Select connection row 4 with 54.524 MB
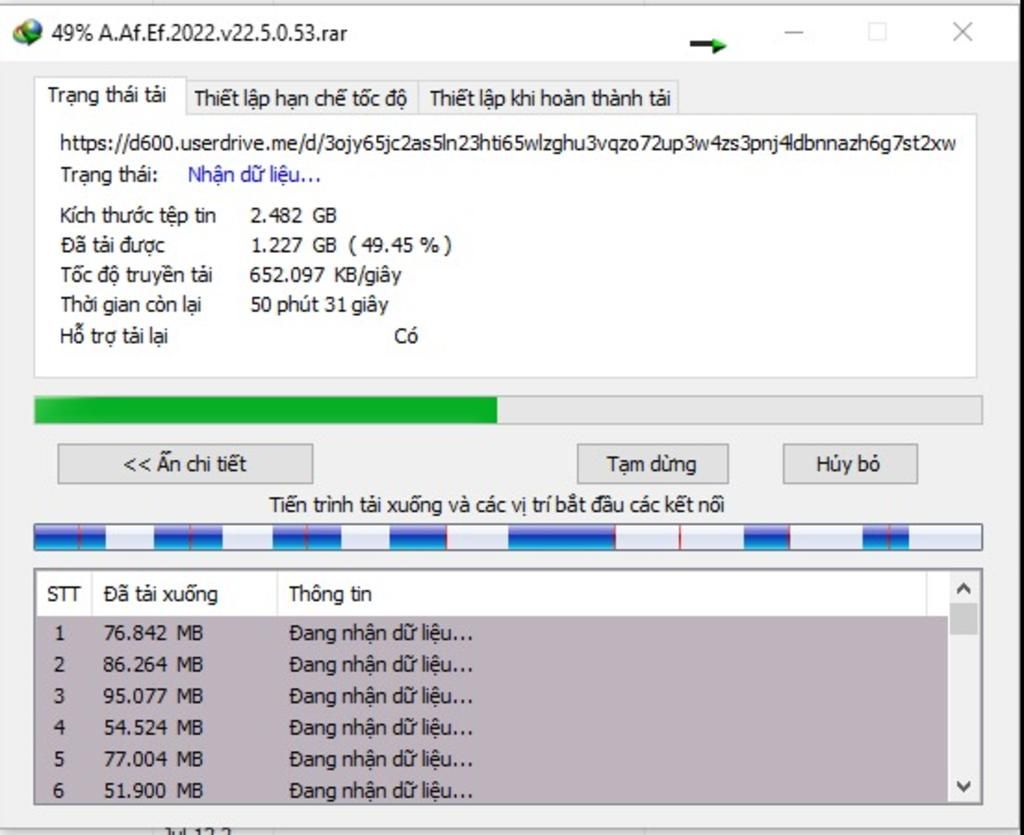Screen dimensions: 1024x835 pyautogui.click(x=491, y=727)
